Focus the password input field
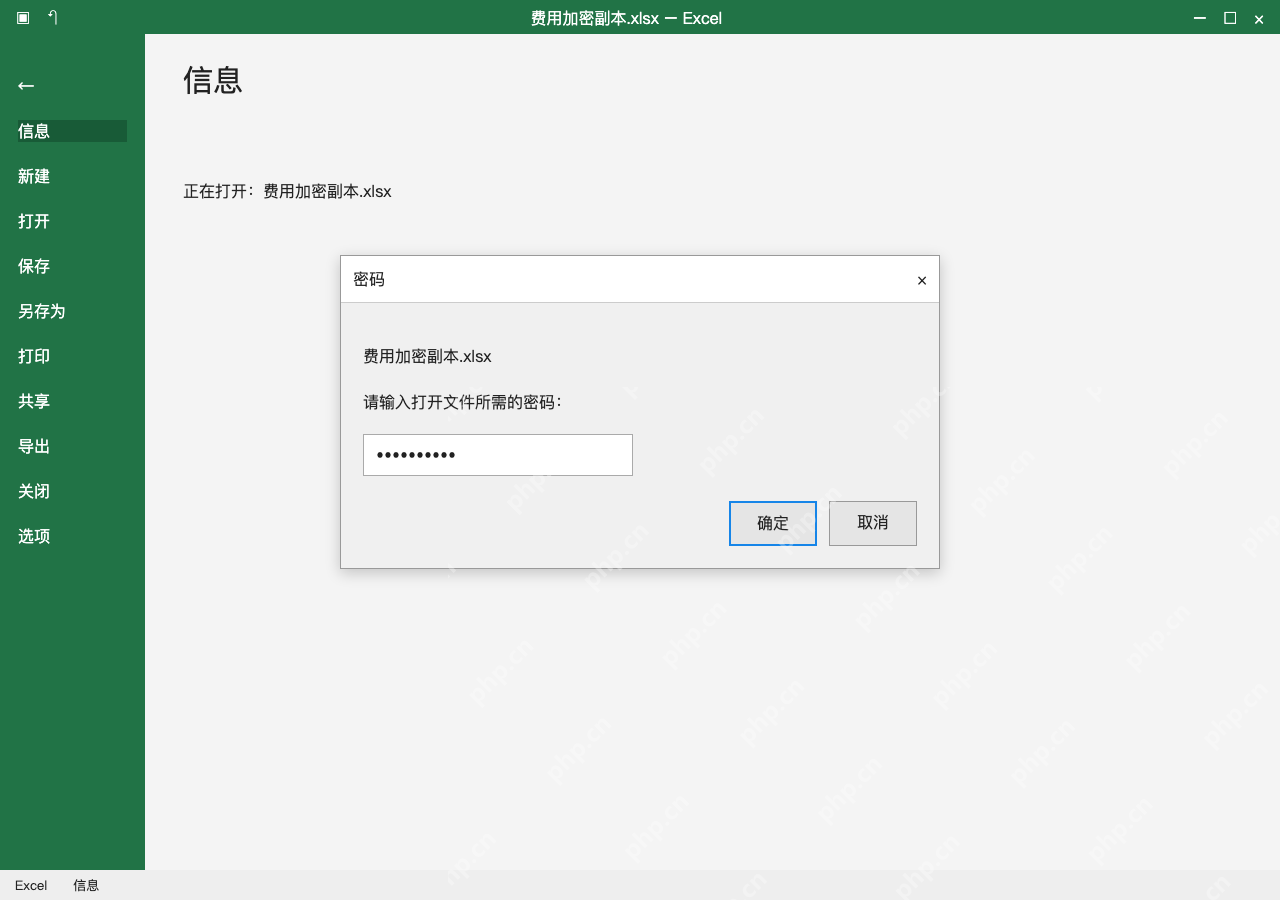This screenshot has height=900, width=1280. coord(498,455)
